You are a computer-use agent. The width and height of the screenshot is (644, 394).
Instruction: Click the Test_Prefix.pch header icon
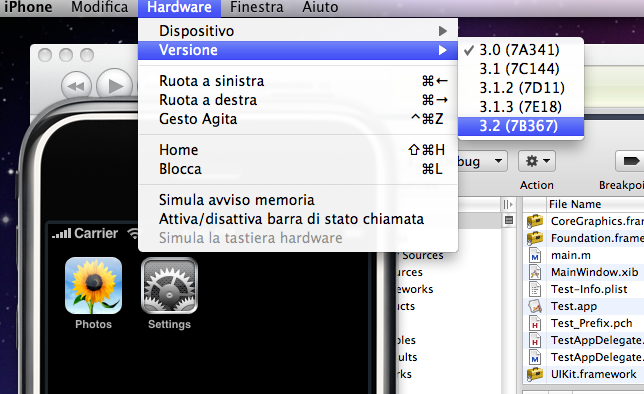pyautogui.click(x=535, y=323)
